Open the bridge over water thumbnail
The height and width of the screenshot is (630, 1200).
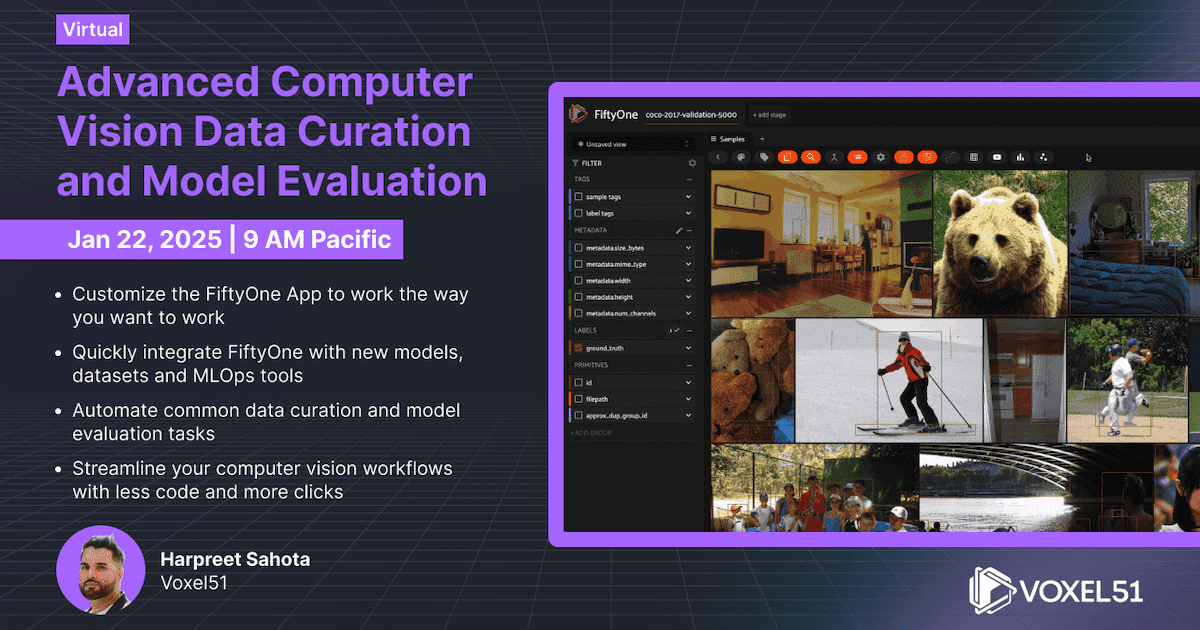click(1035, 488)
